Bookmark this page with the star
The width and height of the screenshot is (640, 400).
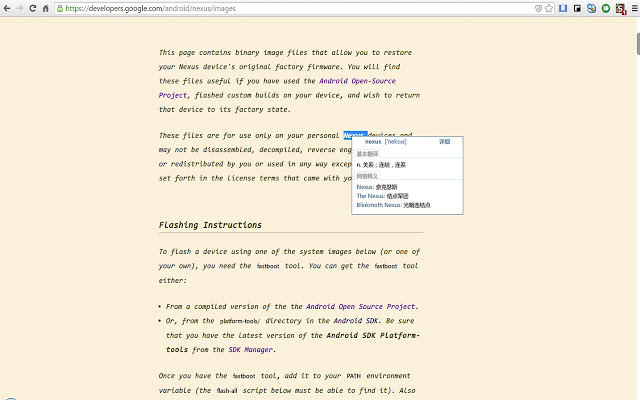coord(549,8)
